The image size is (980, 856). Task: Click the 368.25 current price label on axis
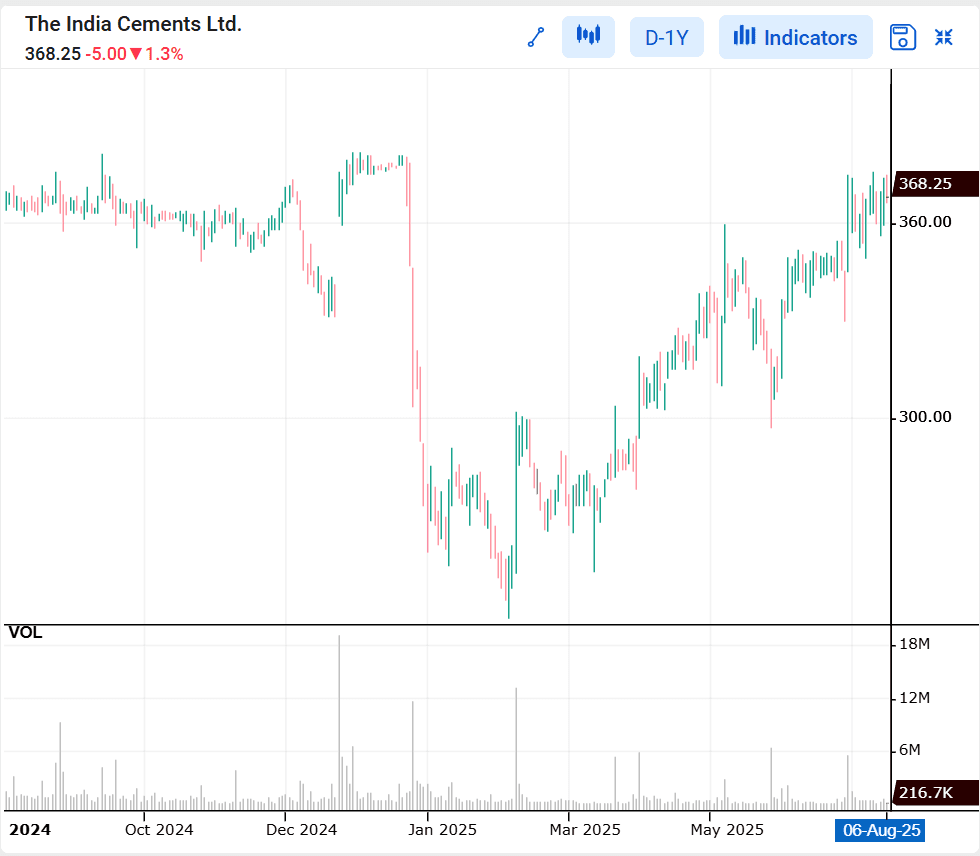[x=935, y=184]
